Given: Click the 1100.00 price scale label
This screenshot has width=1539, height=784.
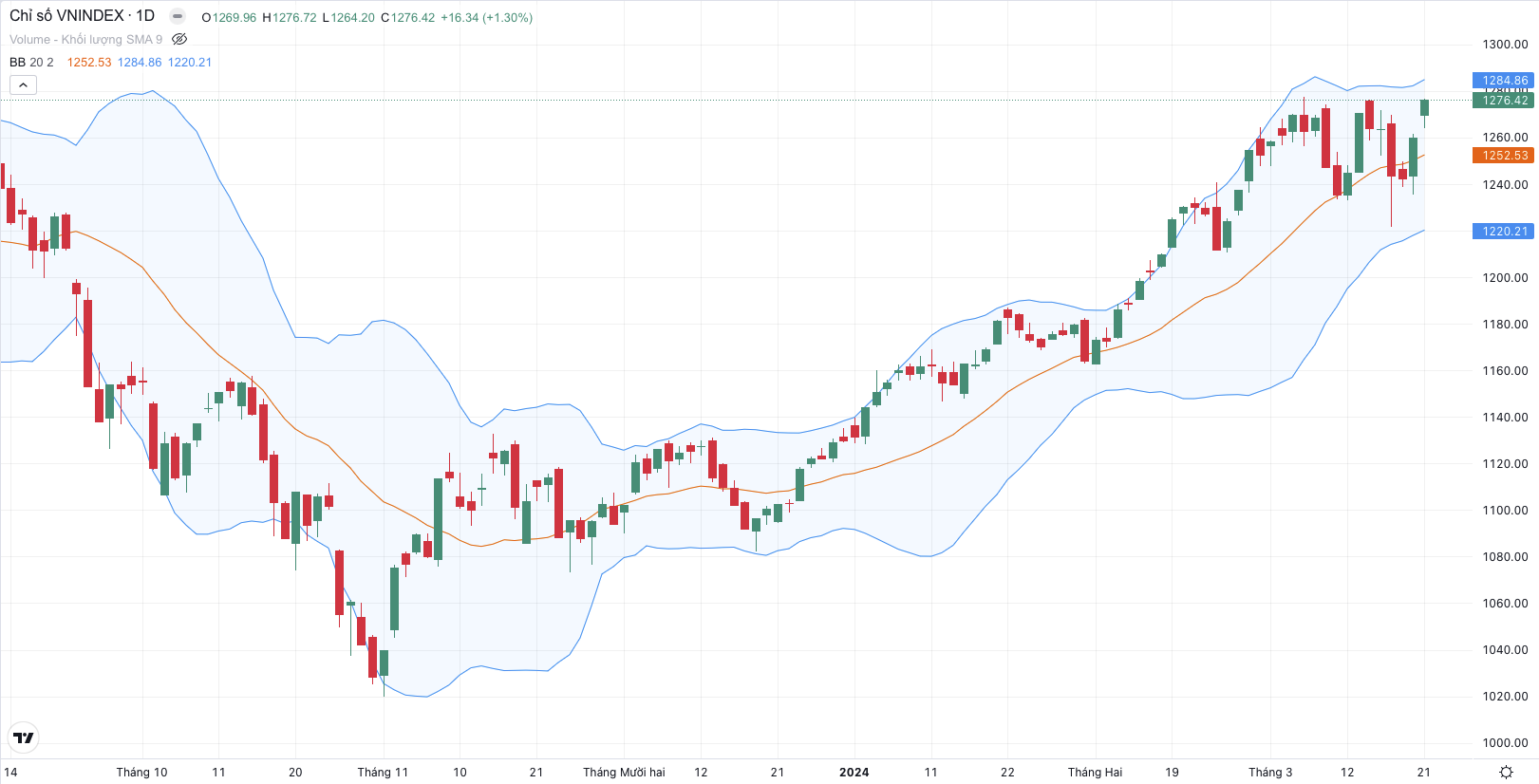Looking at the screenshot, I should (1505, 510).
